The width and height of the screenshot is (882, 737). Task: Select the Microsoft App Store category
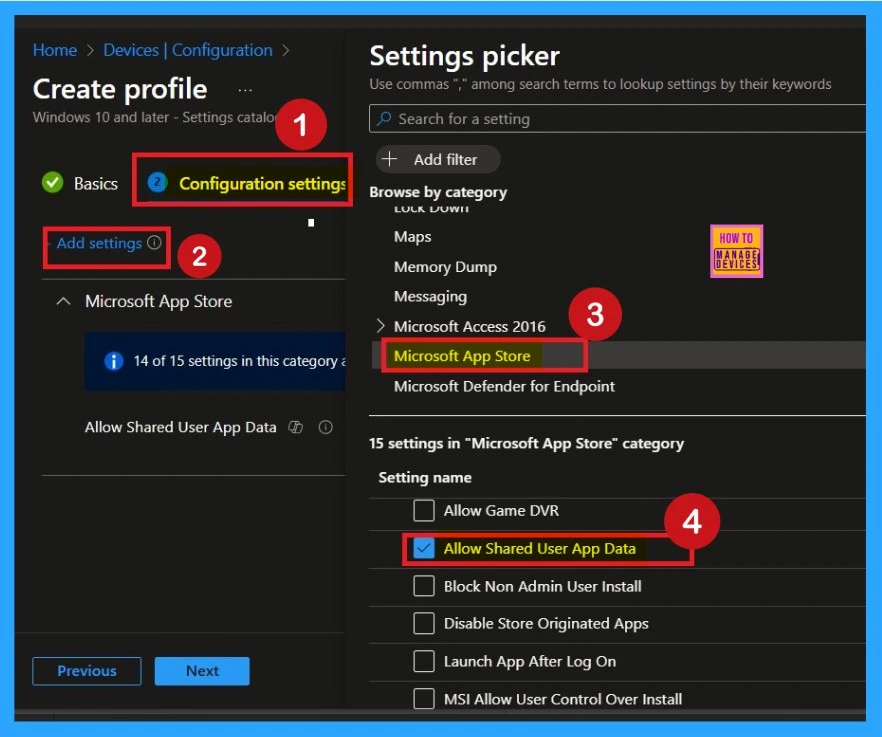[x=462, y=356]
